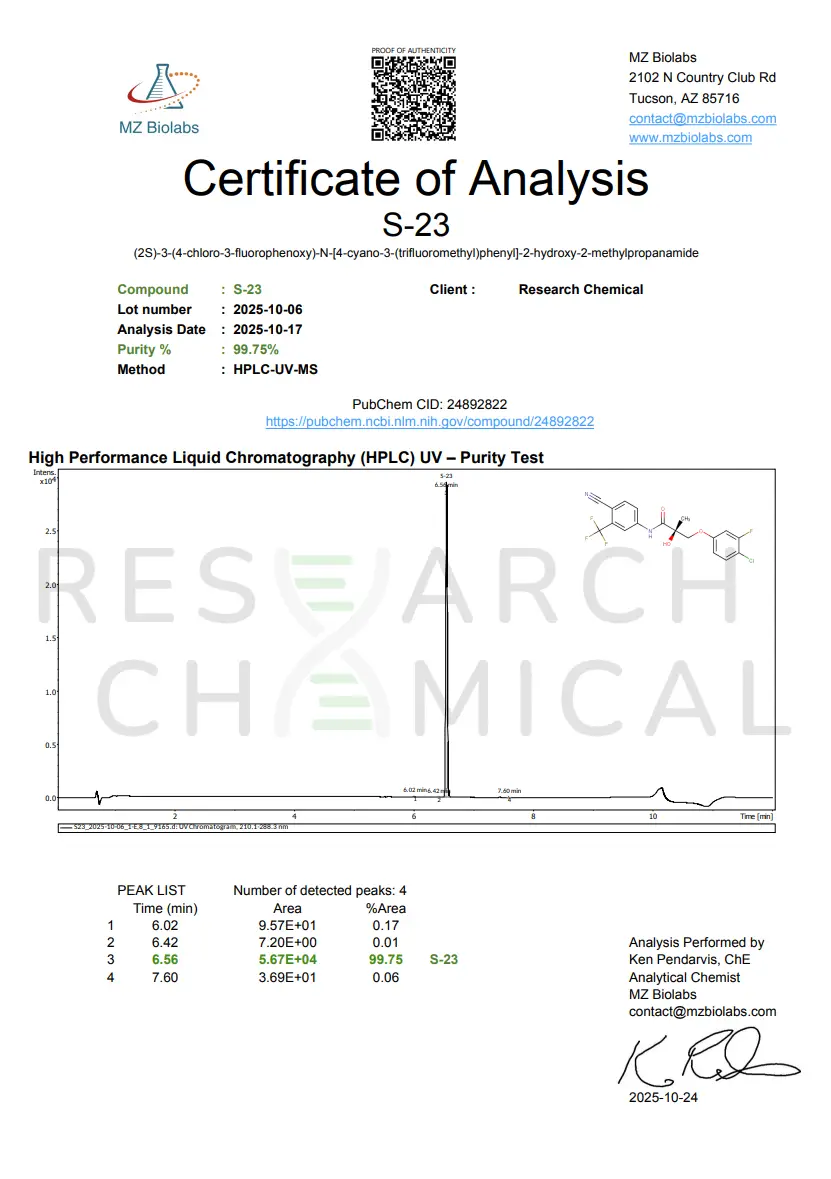Screen dimensions: 831x1179
Task: Click the long IUPAC chemical name line
Action: coord(416,253)
